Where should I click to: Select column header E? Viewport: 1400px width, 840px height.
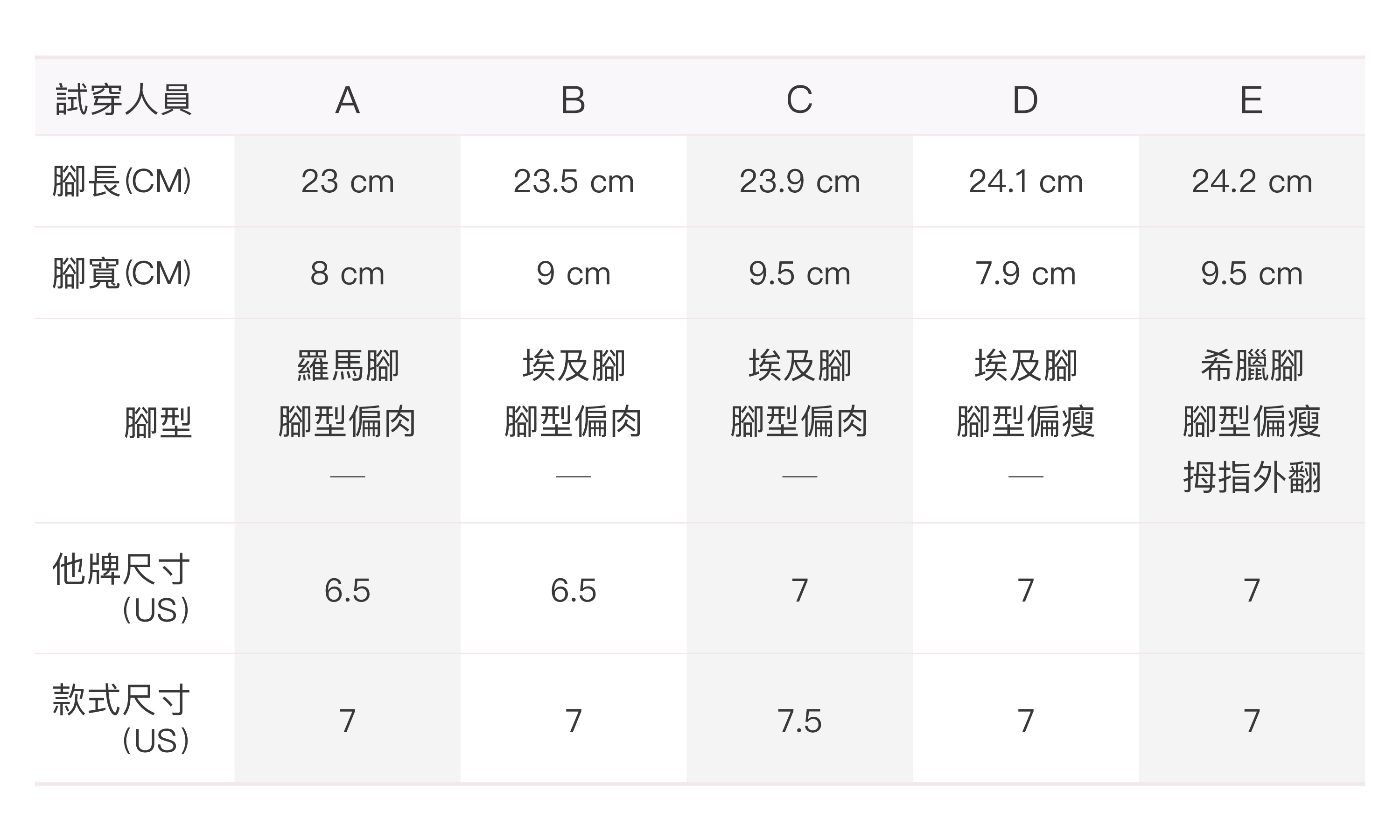pos(1251,100)
